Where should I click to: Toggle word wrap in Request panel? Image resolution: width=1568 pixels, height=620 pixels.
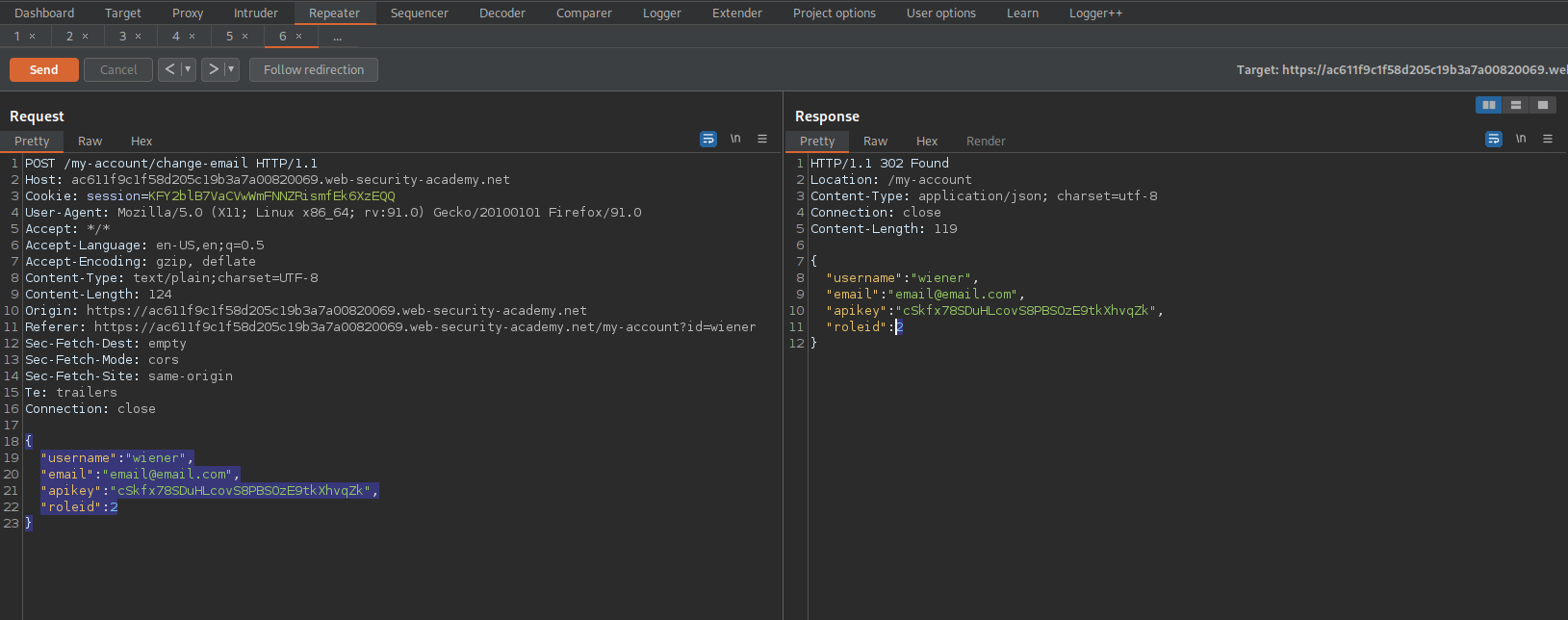tap(708, 140)
